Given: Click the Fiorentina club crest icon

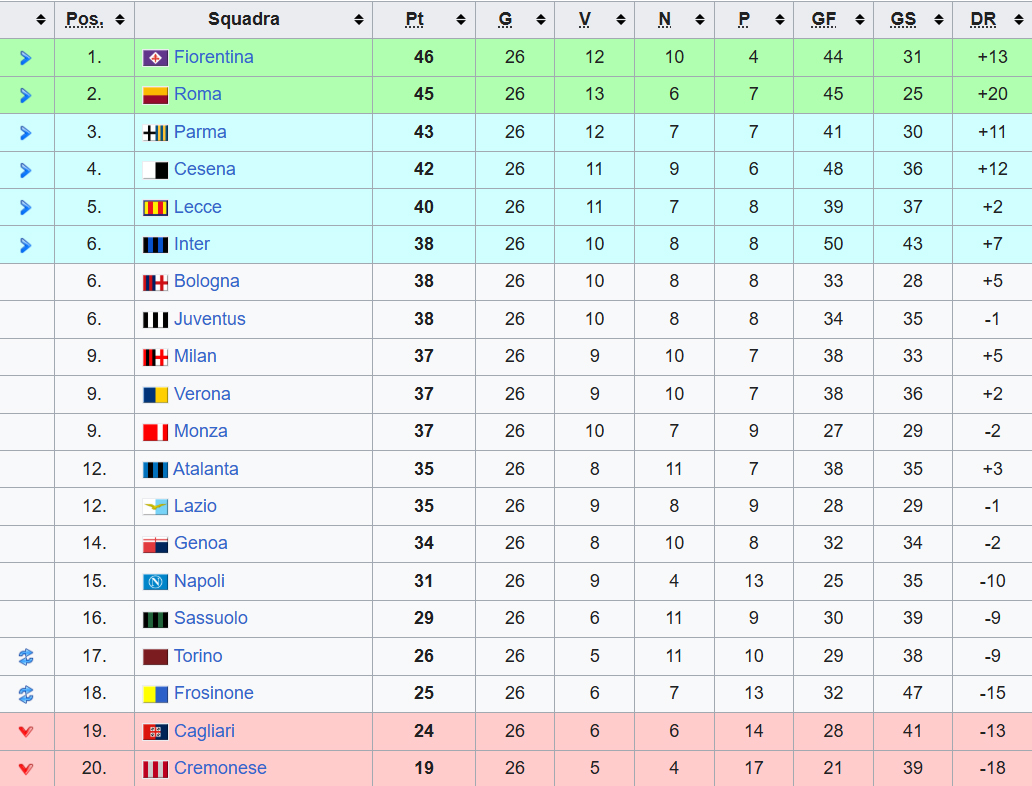Looking at the screenshot, I should click(155, 58).
